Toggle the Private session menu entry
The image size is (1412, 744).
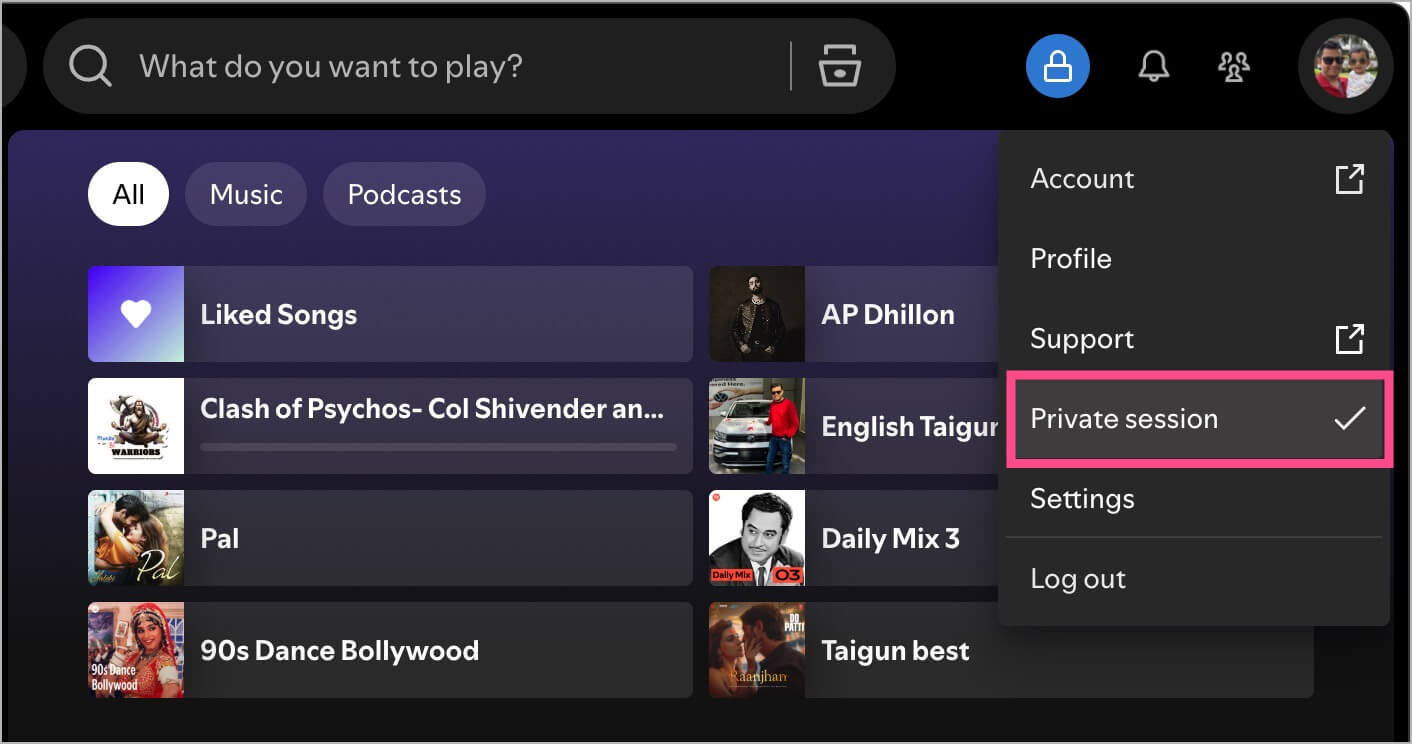click(1124, 419)
